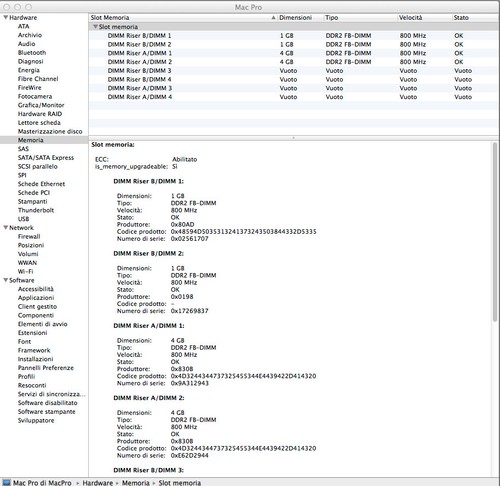Select Lettore scheda in sidebar

39,123
